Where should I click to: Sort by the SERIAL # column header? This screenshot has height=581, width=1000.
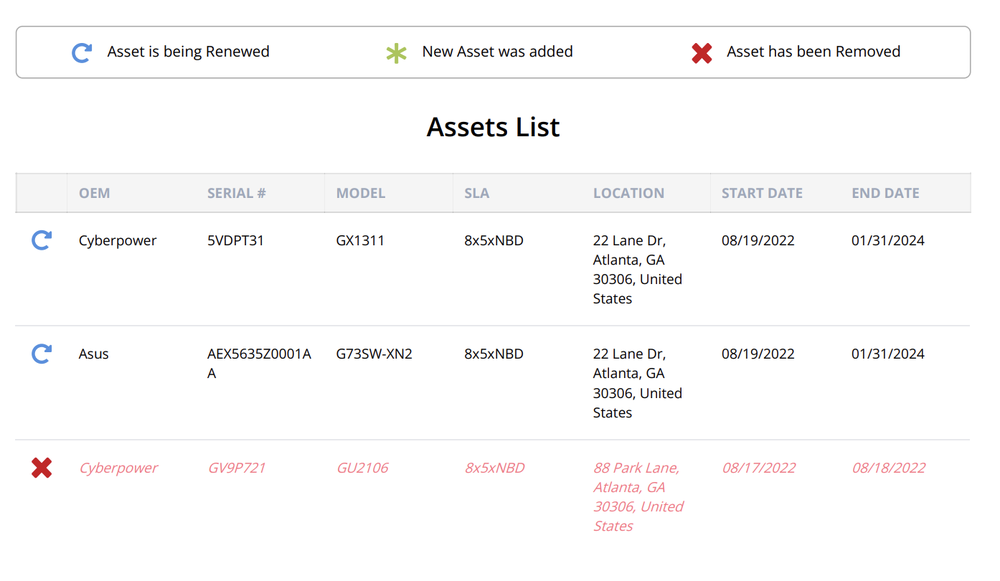(x=237, y=193)
